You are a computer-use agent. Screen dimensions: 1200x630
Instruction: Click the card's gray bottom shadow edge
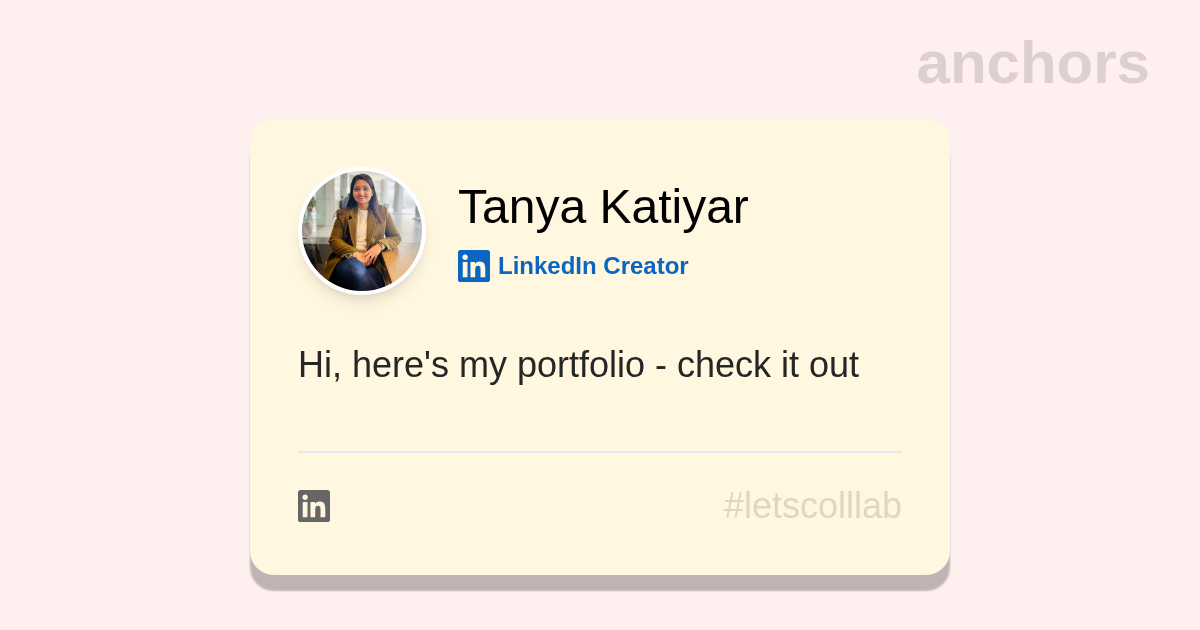pyautogui.click(x=600, y=583)
